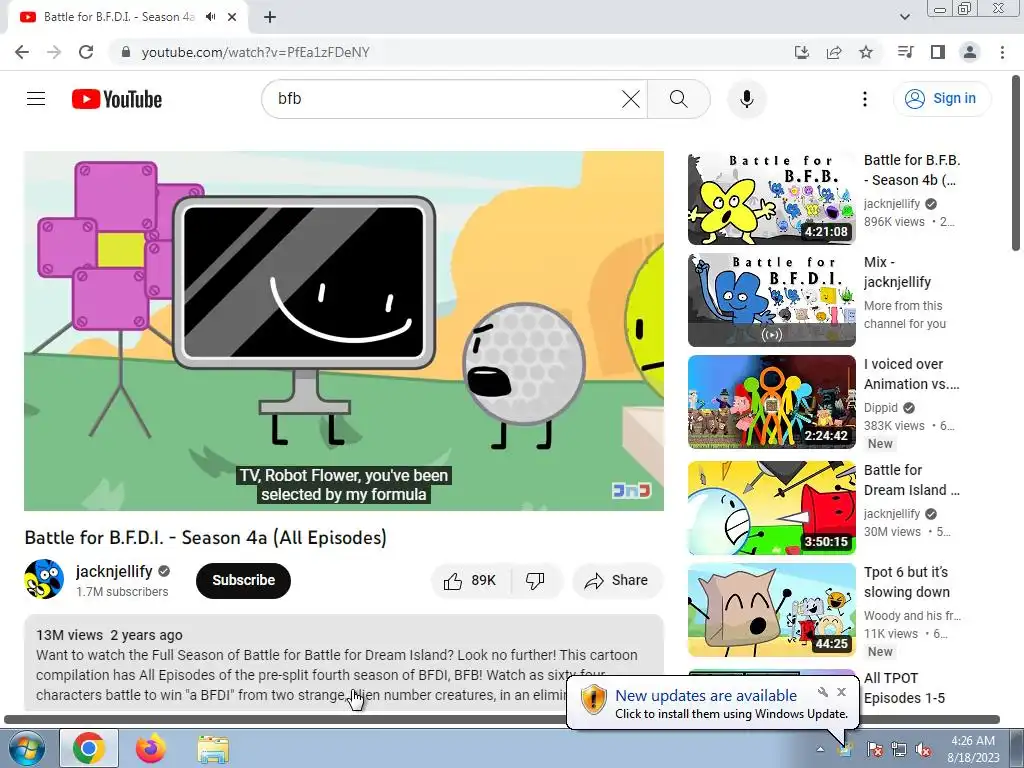Open the balloon's wrench options icon
Screen dimensions: 1024x768
pyautogui.click(x=823, y=692)
